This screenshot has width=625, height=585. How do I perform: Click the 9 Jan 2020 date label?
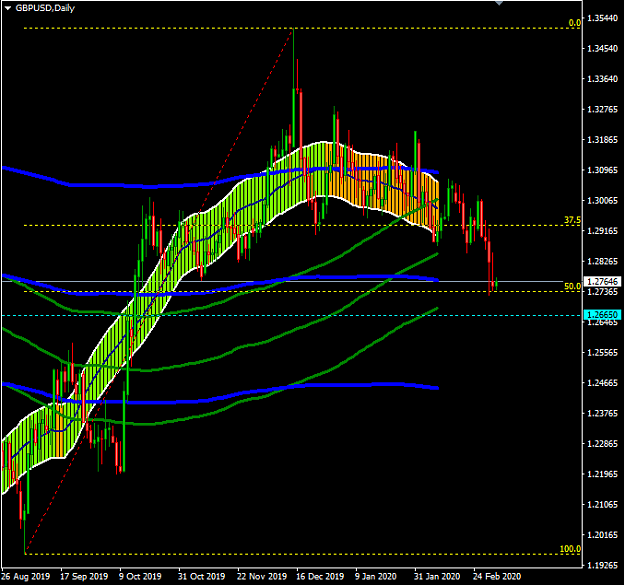tap(375, 576)
